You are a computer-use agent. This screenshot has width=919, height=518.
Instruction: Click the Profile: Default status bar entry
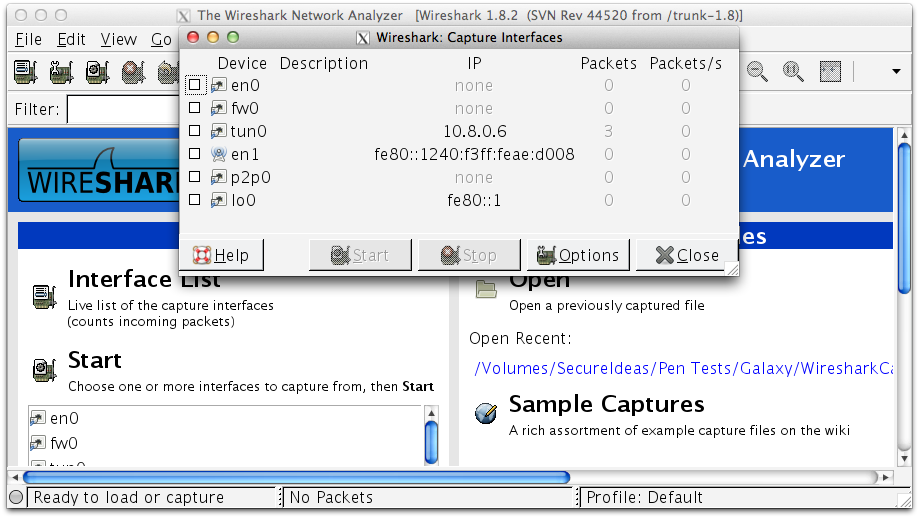644,497
